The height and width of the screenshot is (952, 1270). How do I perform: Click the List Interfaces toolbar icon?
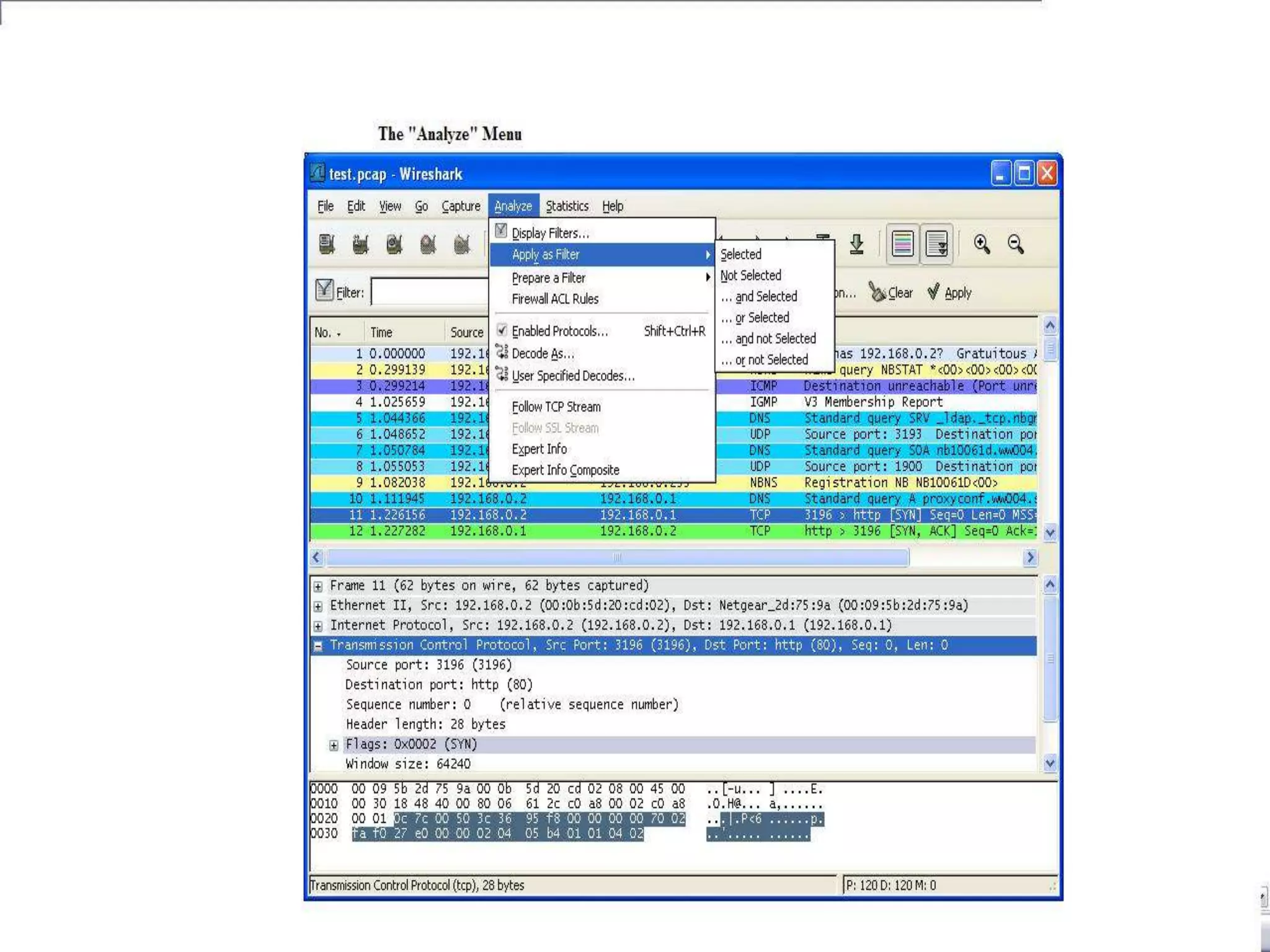pos(327,244)
